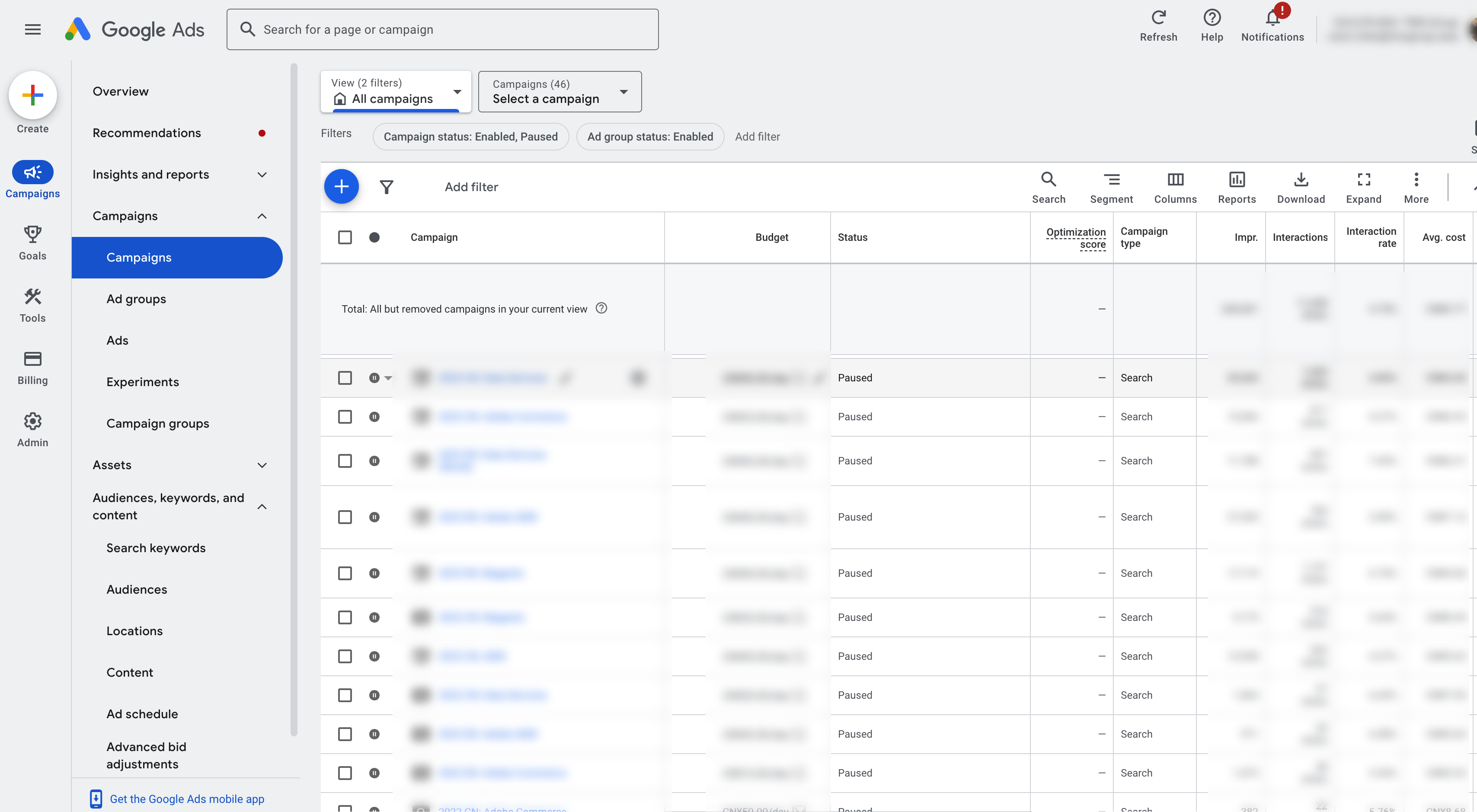Go to Ad groups
The height and width of the screenshot is (812, 1477).
(136, 299)
